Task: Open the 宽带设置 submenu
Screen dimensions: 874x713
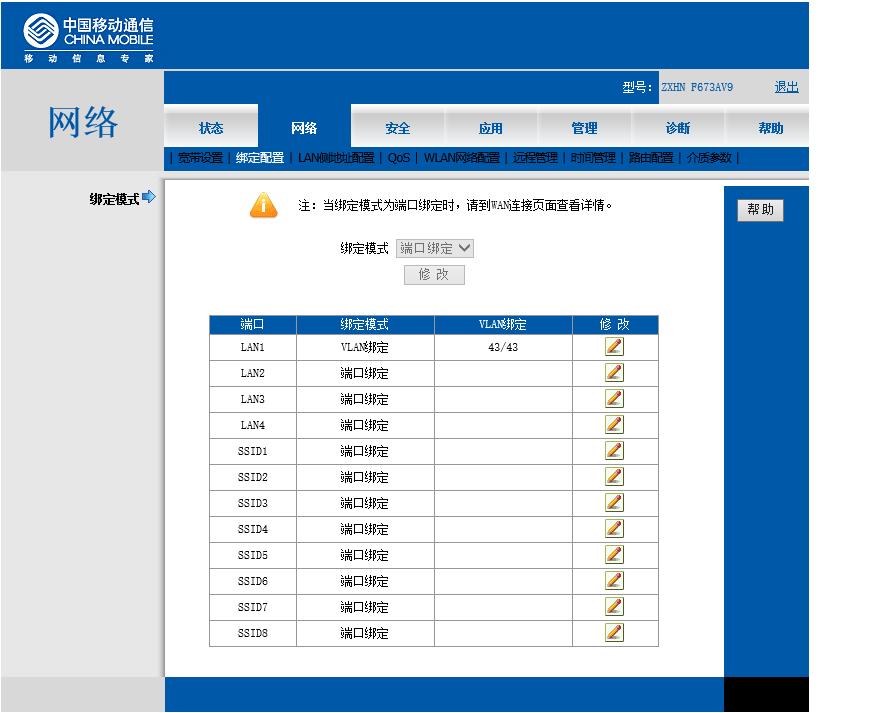Action: coord(200,158)
